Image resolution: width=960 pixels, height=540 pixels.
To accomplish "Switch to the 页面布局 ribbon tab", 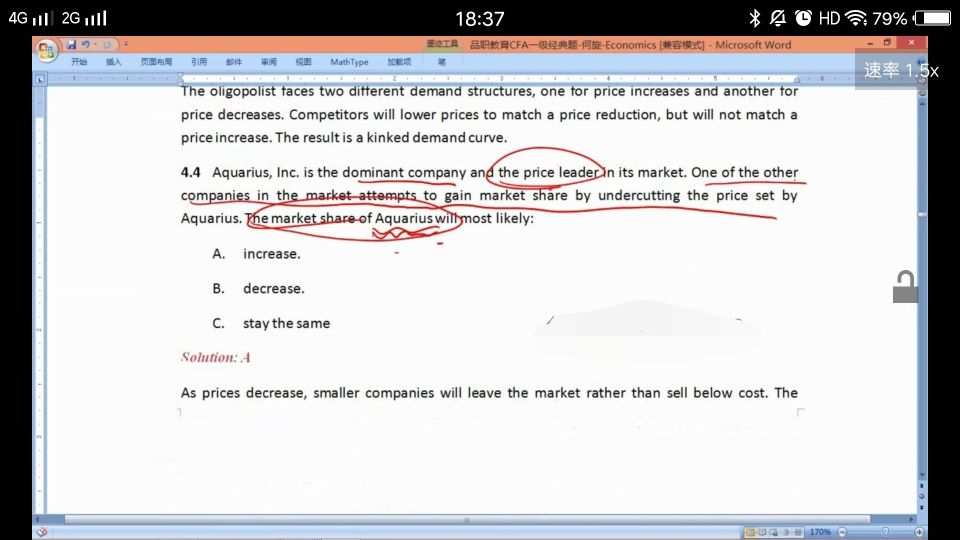I will 156,62.
